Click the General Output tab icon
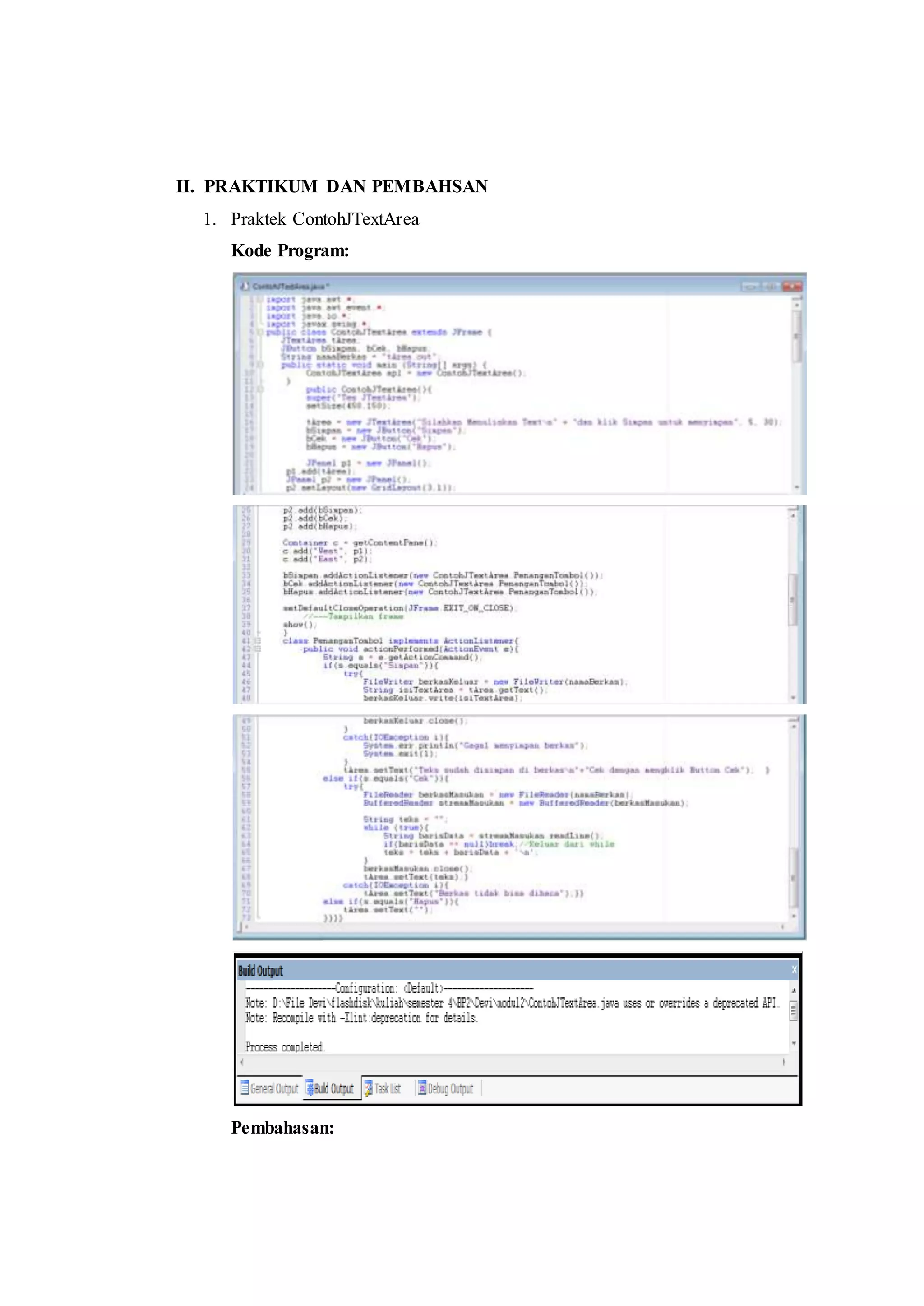 pyautogui.click(x=245, y=1088)
